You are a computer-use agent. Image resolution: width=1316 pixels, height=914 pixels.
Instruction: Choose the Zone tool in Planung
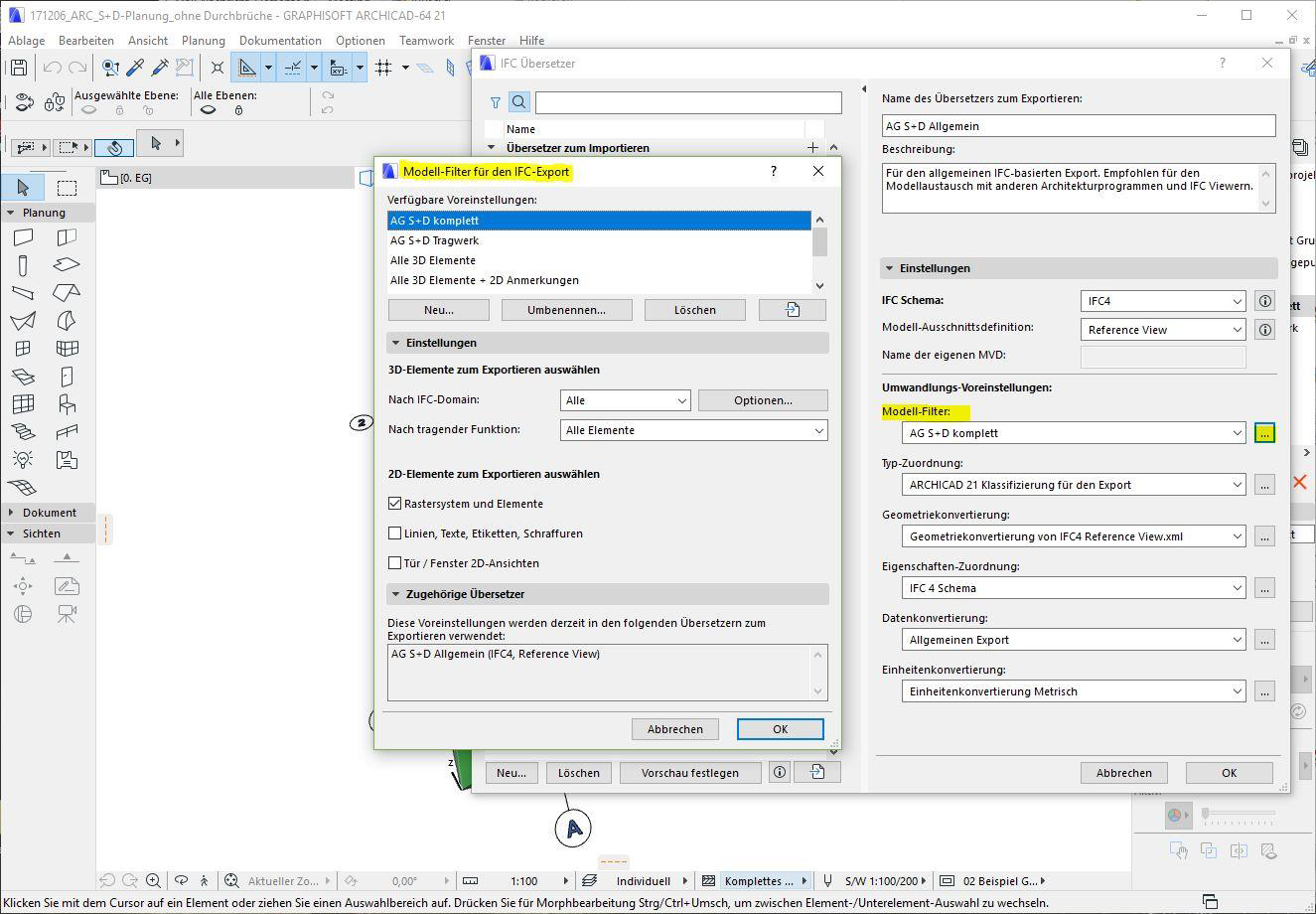67,460
